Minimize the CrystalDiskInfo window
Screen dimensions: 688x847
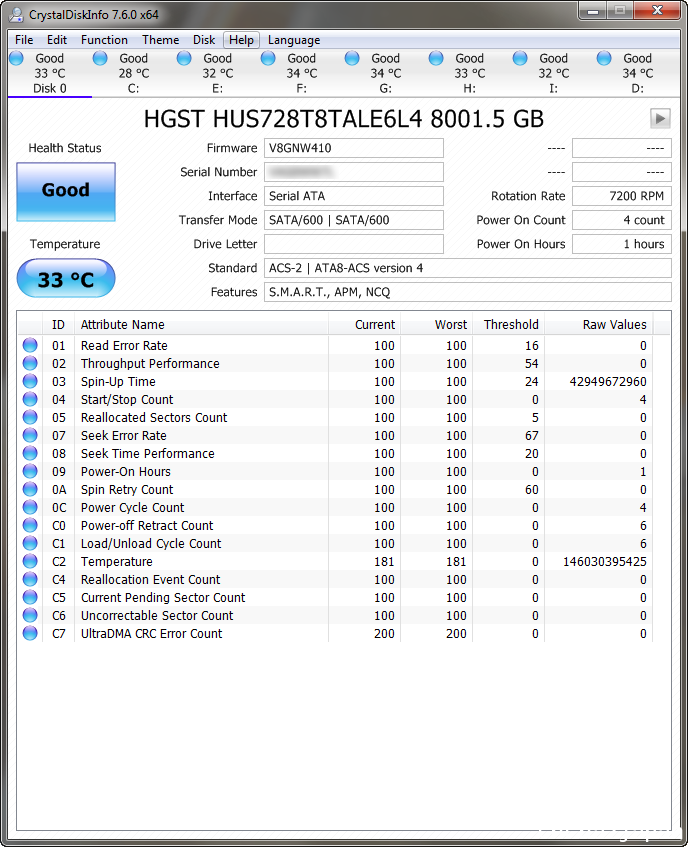[x=592, y=11]
